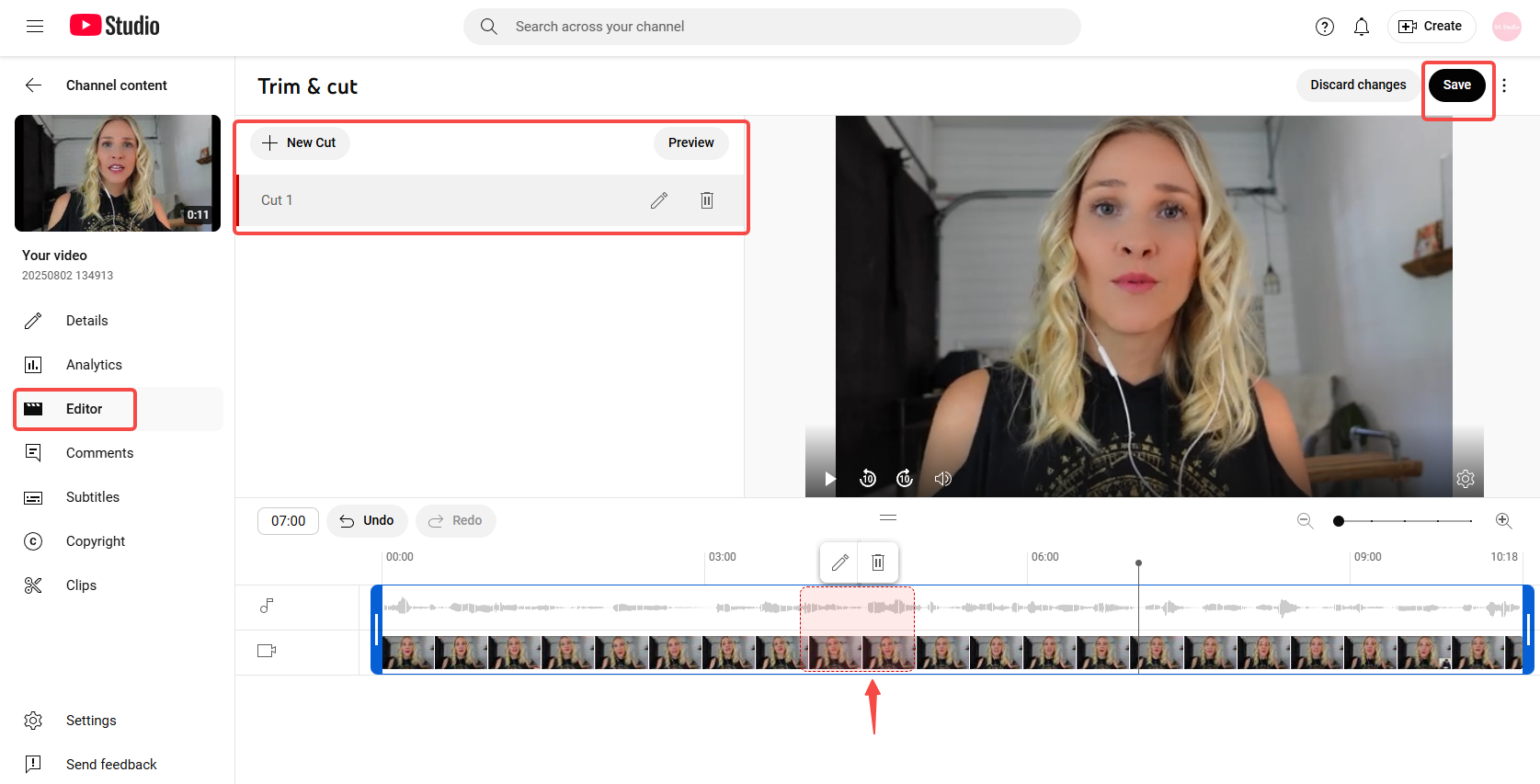Click the timeline zoom slider
Image resolution: width=1540 pixels, height=784 pixels.
coord(1404,521)
